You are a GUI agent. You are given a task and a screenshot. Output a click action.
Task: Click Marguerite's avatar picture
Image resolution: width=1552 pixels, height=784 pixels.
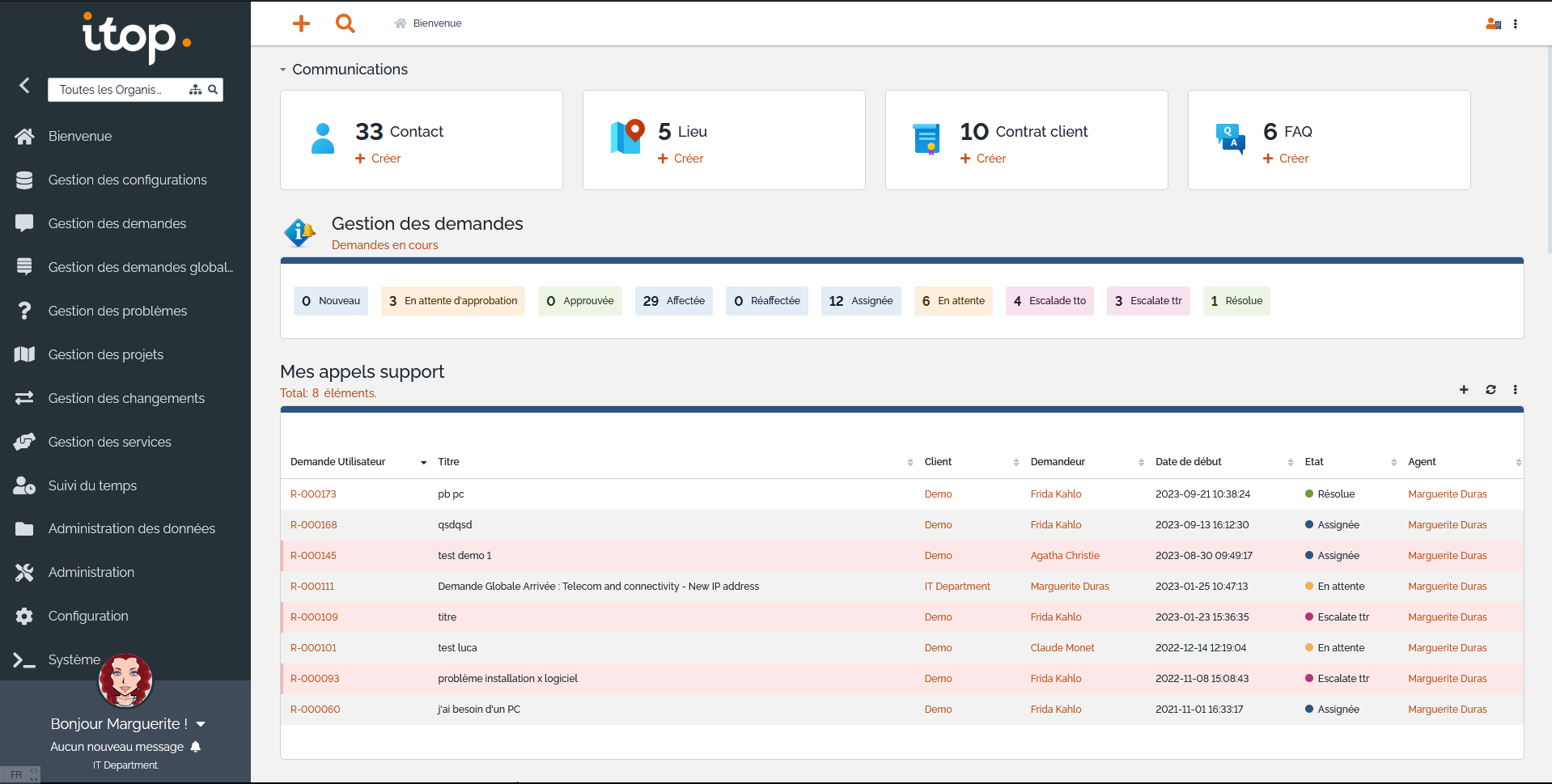pyautogui.click(x=125, y=680)
